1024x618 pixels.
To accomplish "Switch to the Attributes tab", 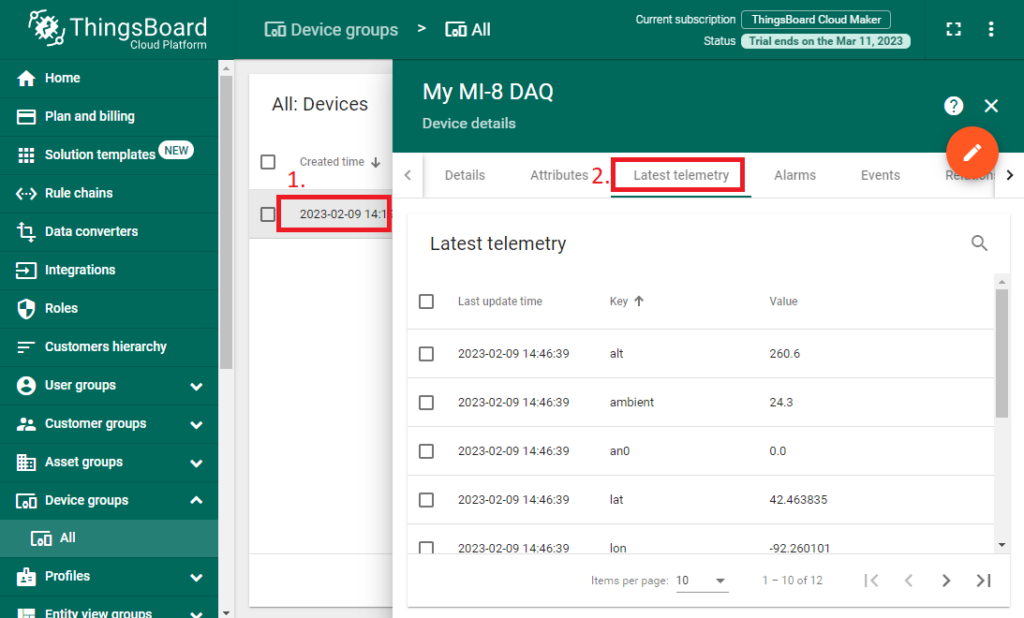I will pyautogui.click(x=558, y=175).
